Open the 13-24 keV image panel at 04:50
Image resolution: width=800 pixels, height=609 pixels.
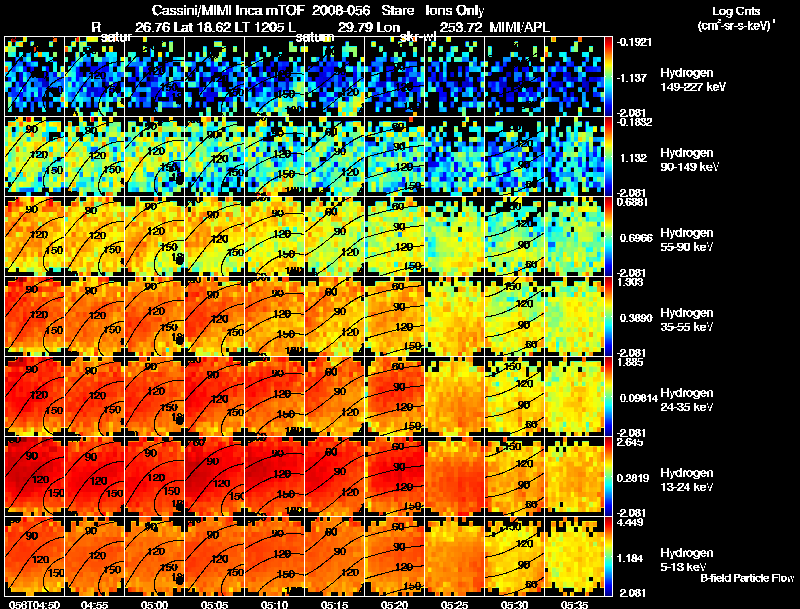click(34, 476)
